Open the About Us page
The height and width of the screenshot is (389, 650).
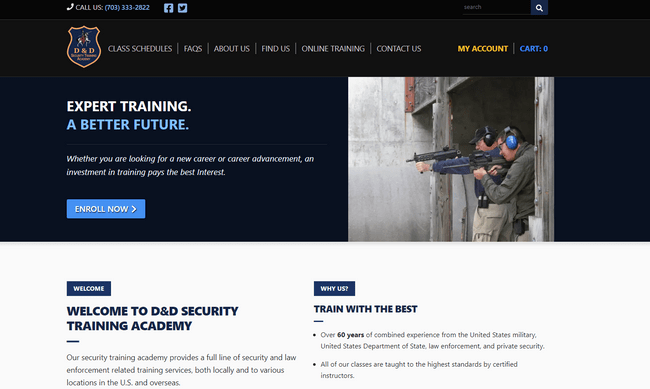click(x=232, y=49)
